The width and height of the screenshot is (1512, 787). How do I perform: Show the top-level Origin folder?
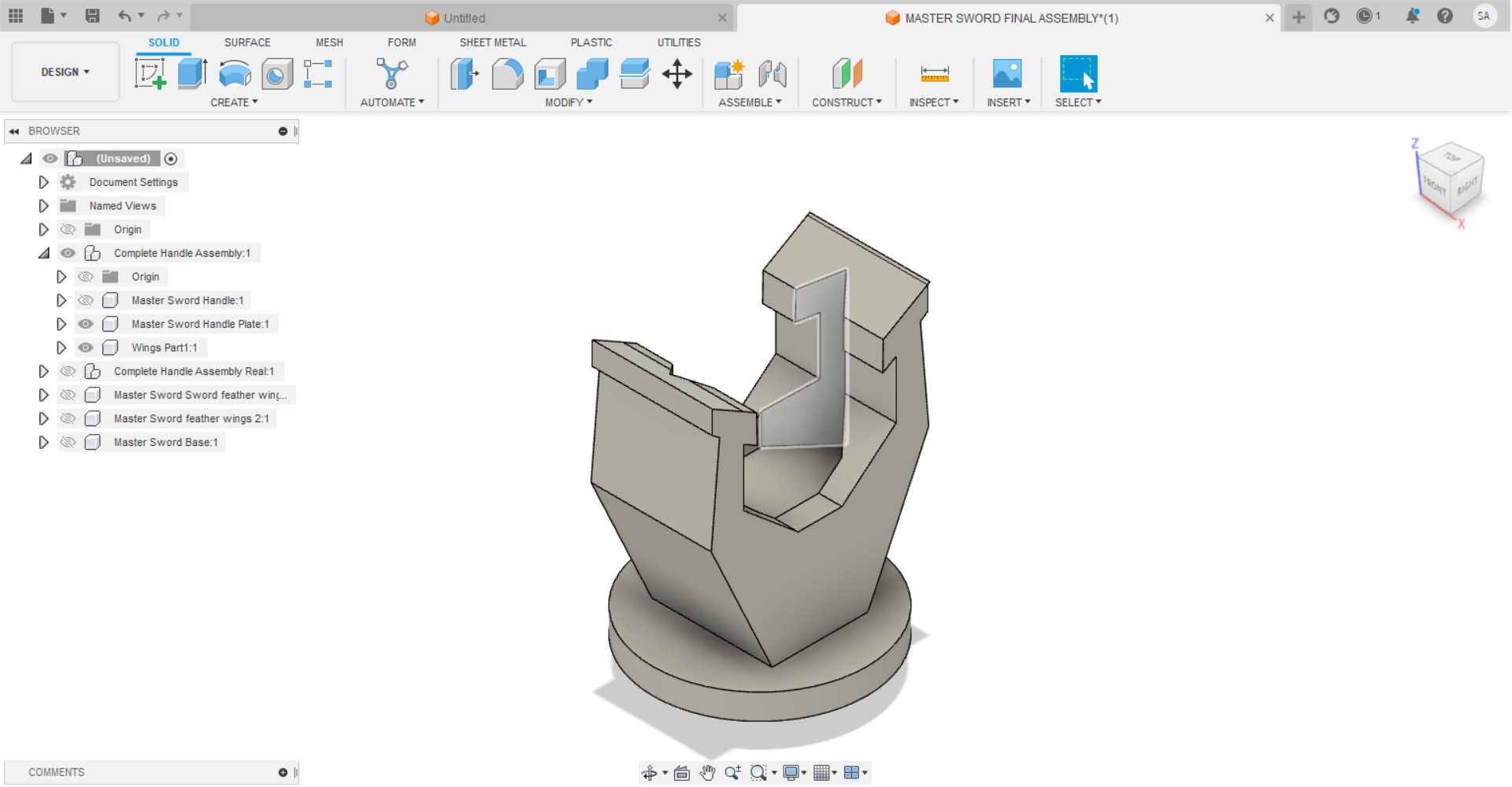pyautogui.click(x=69, y=229)
